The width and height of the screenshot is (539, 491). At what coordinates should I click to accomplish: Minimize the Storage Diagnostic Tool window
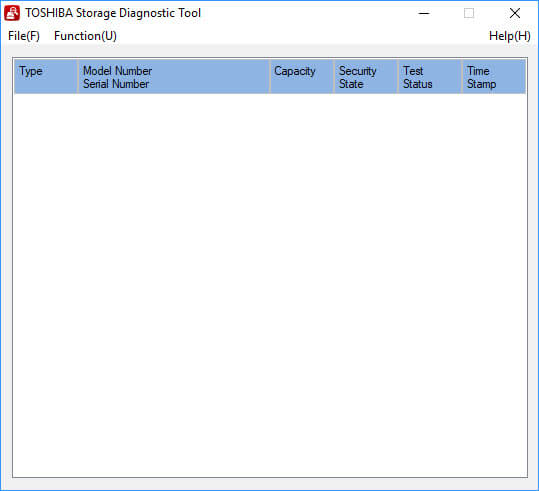click(x=424, y=13)
